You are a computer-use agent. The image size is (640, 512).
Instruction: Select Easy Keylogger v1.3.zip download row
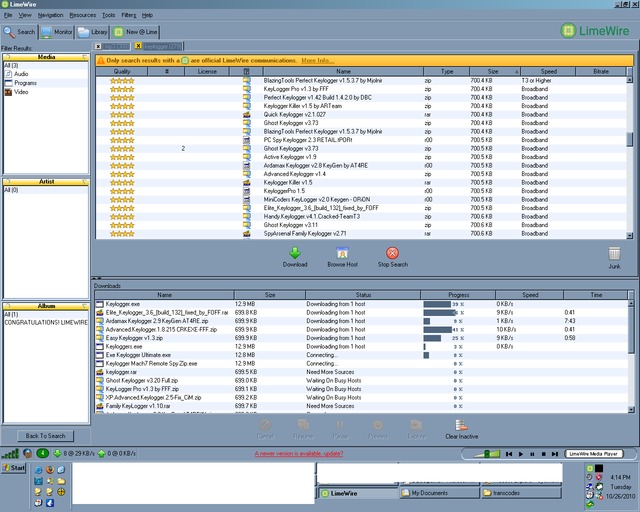pos(361,338)
